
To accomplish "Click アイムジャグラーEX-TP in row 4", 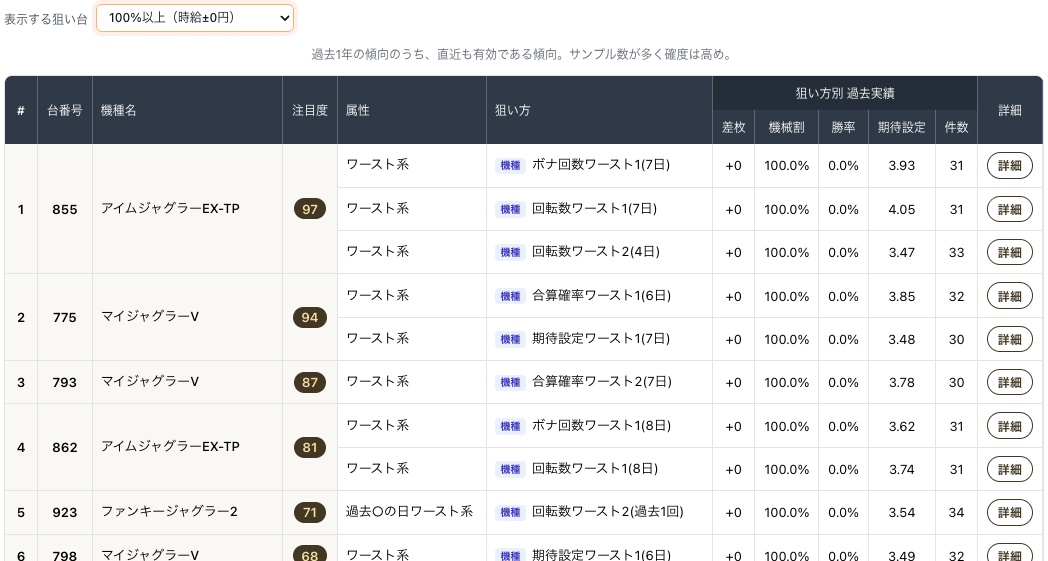I will click(x=170, y=446).
